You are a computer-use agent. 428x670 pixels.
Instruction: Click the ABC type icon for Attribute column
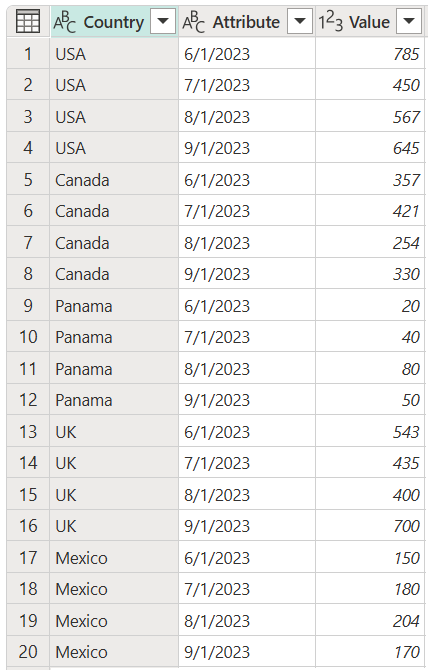click(x=193, y=22)
